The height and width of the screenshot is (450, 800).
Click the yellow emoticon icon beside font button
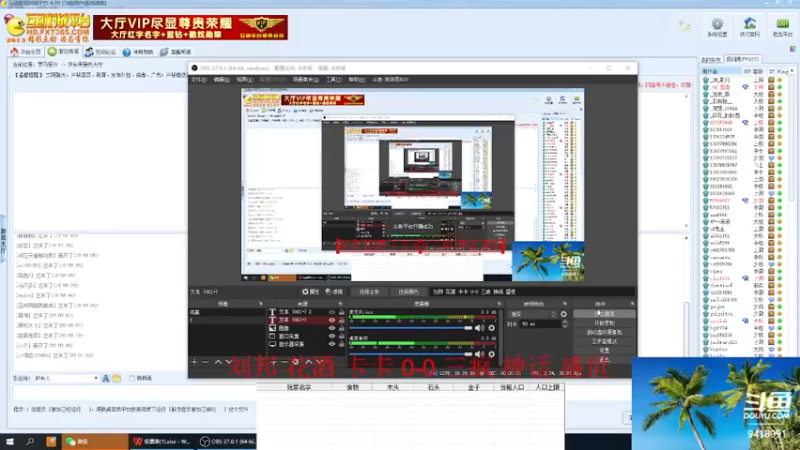click(116, 378)
